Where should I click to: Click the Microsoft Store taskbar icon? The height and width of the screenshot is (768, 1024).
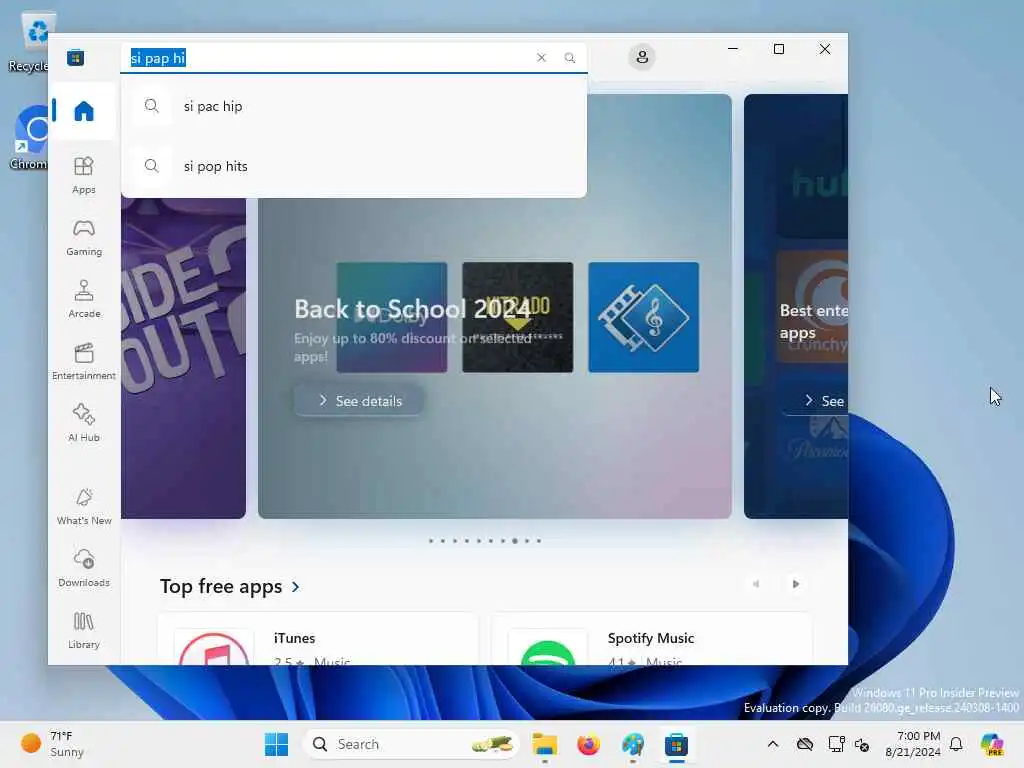click(x=677, y=744)
